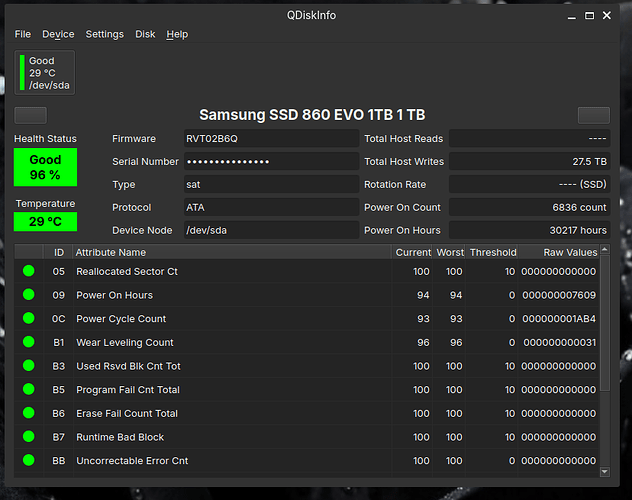Click the Total Host Reads field
The image size is (632, 500).
[529, 139]
